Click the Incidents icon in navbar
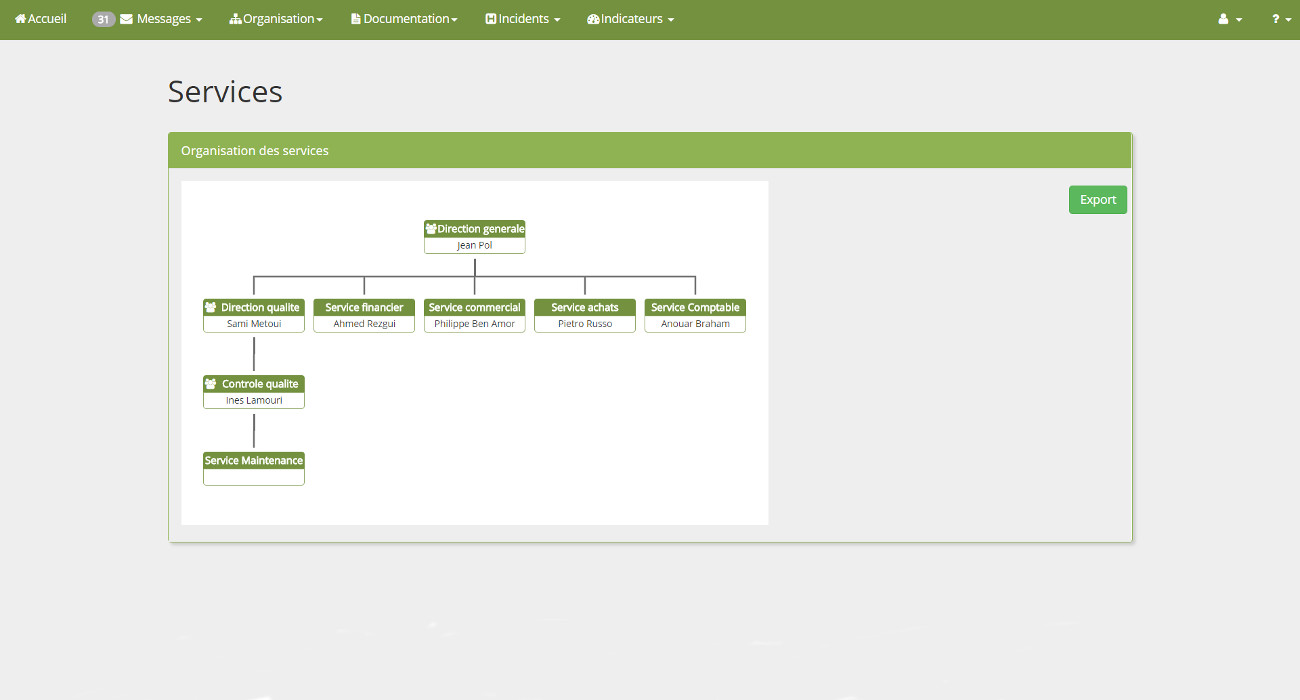The width and height of the screenshot is (1300, 700). pyautogui.click(x=491, y=19)
